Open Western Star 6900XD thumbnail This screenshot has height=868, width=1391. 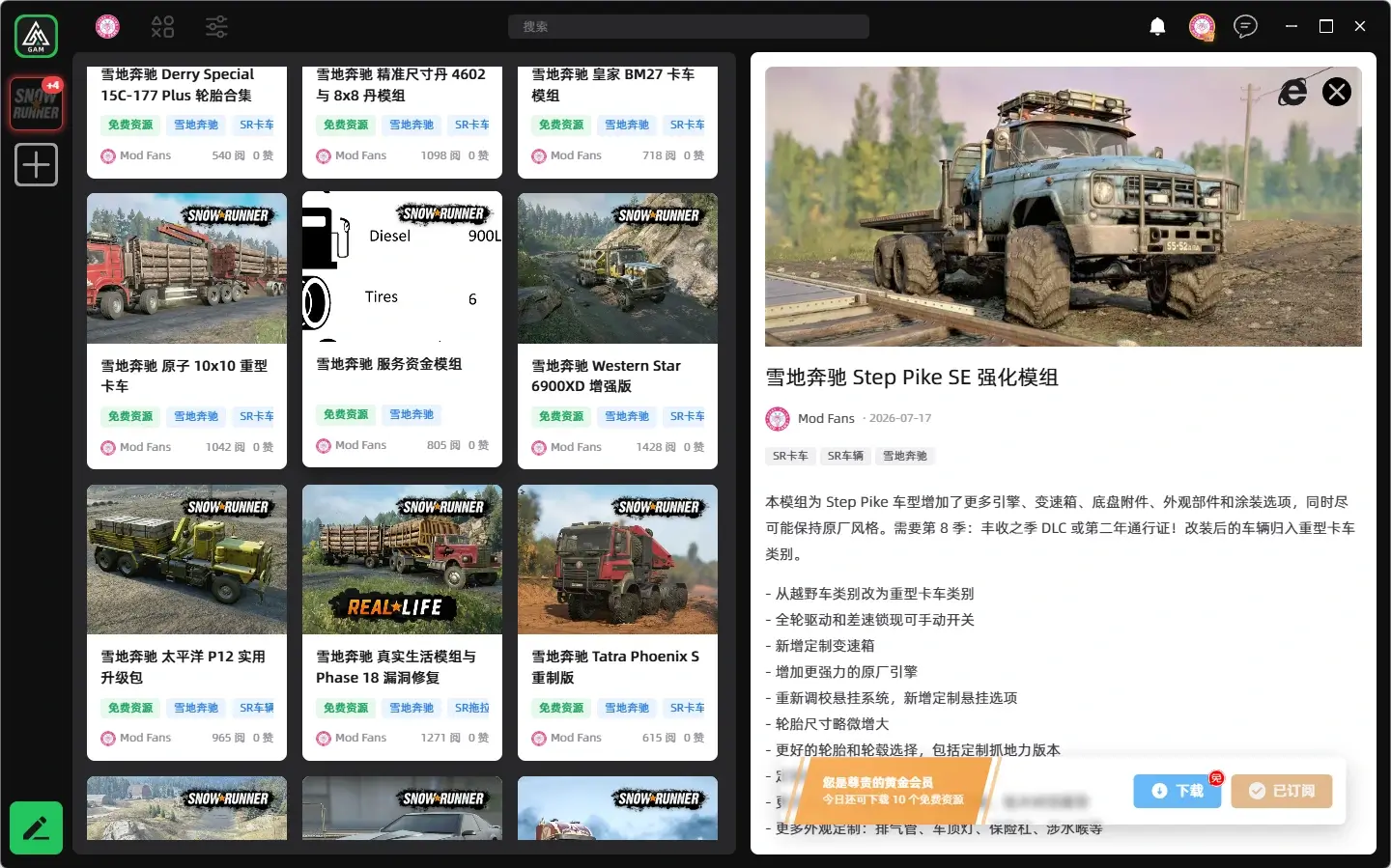(617, 268)
